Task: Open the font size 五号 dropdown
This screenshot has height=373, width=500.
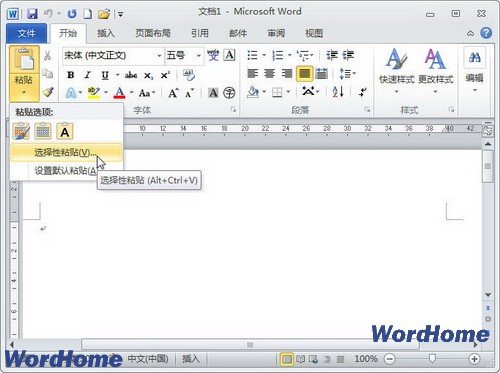Action: tap(199, 55)
